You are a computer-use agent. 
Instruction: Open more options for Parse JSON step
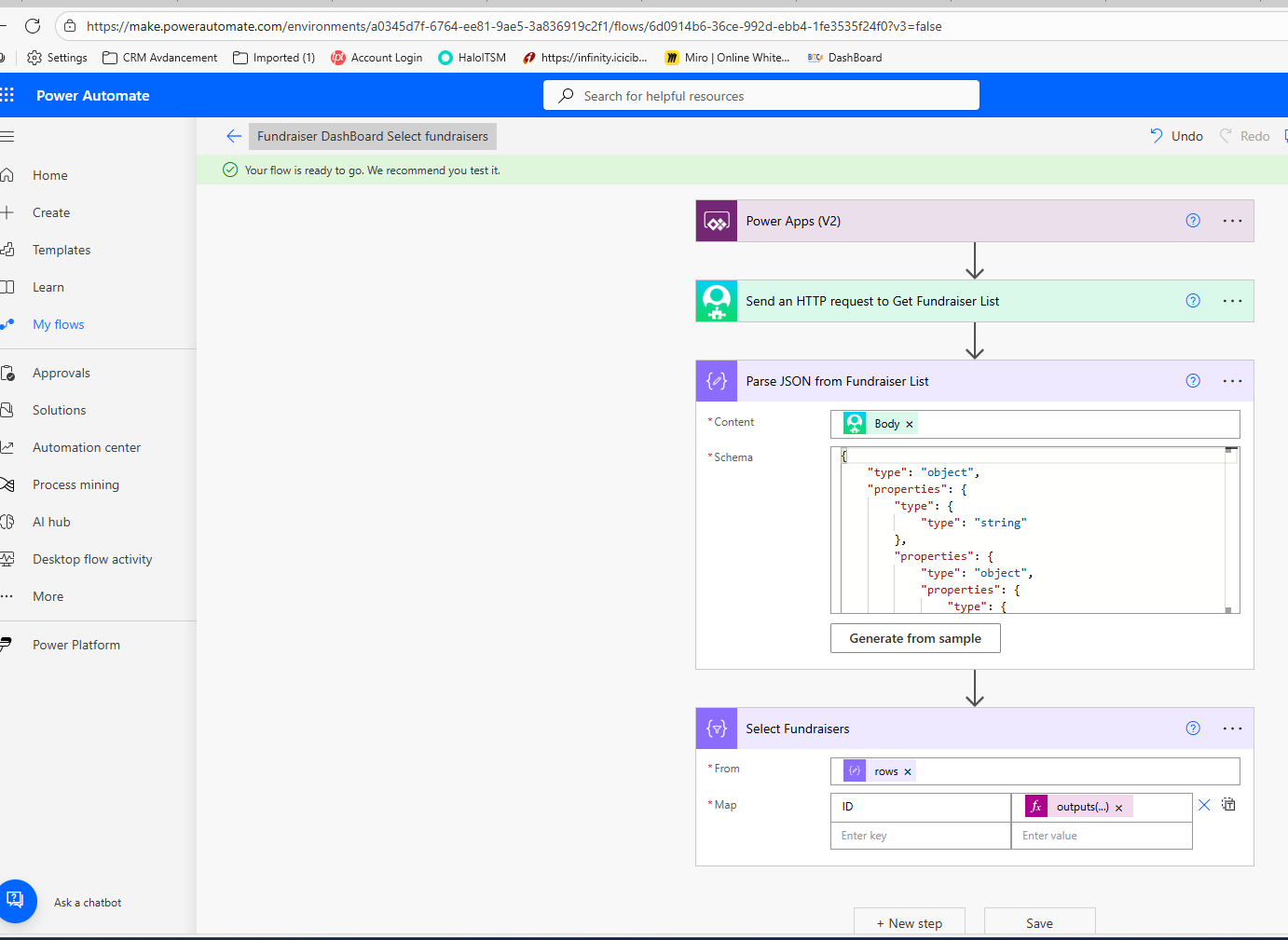1232,381
